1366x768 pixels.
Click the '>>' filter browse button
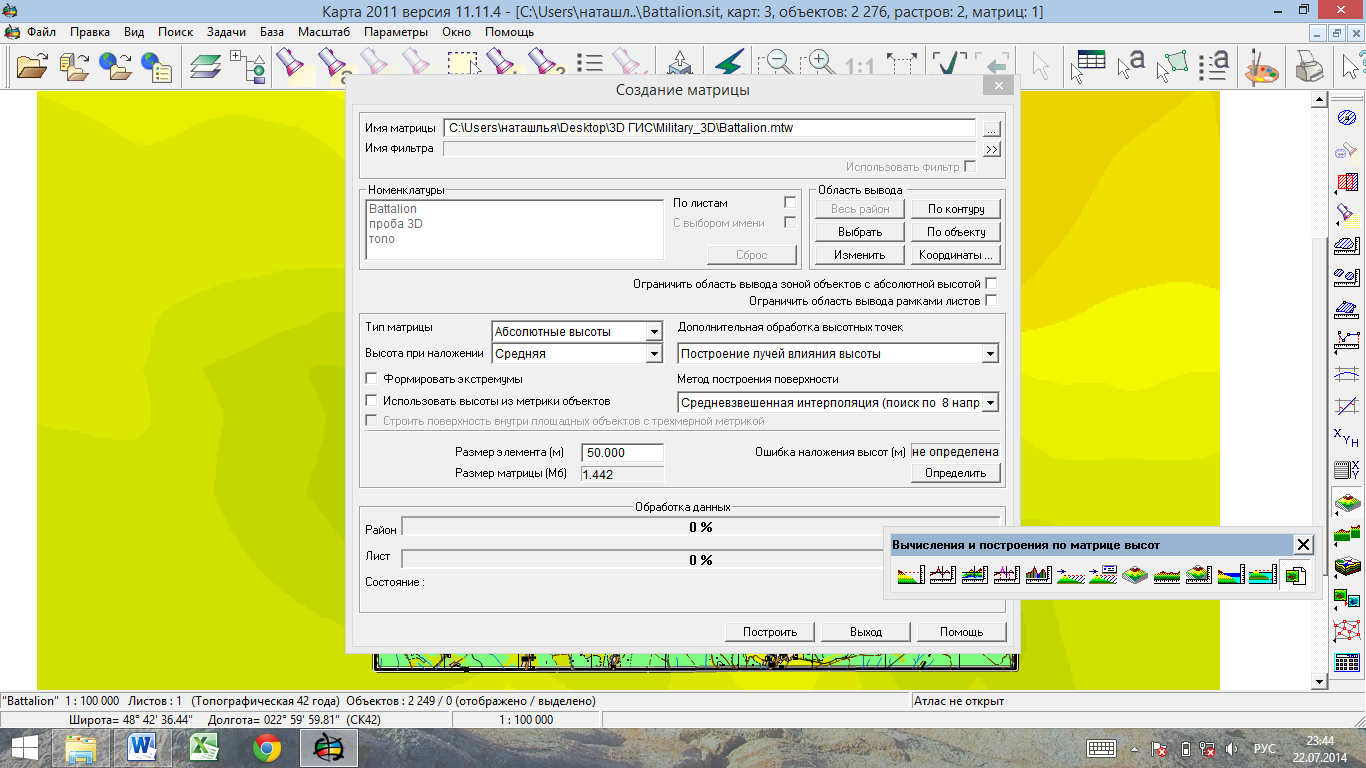click(991, 149)
